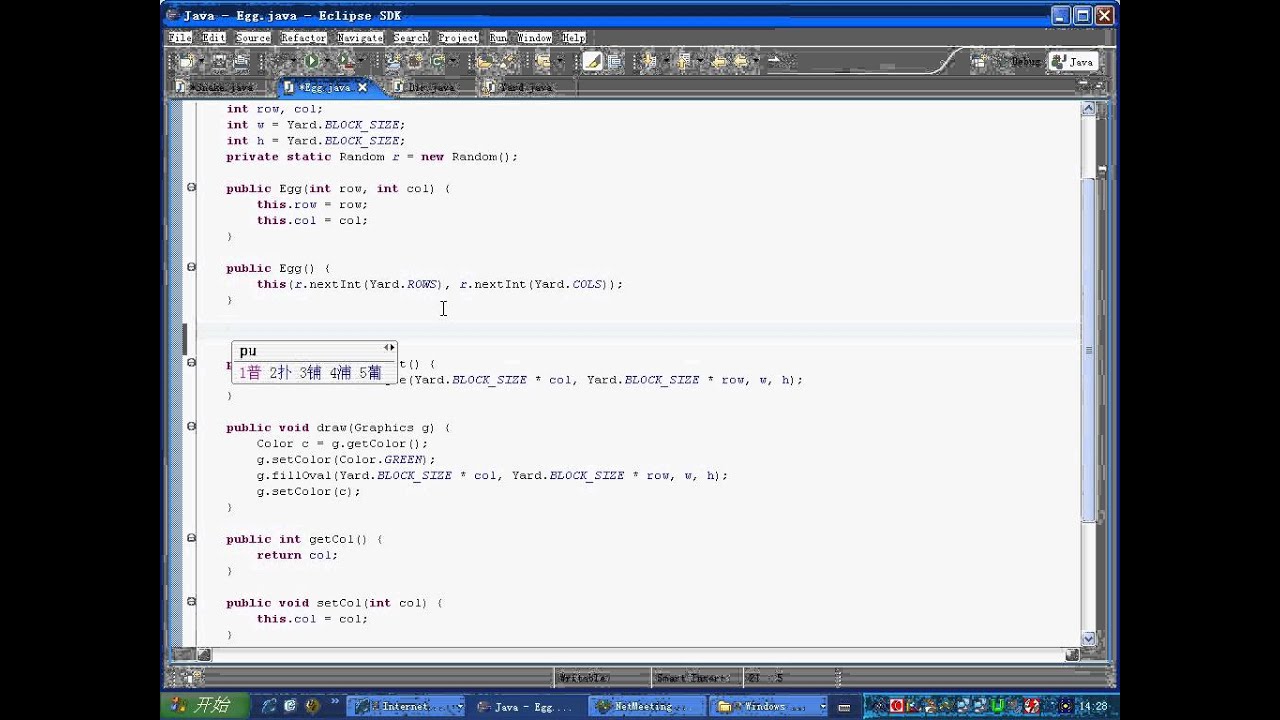Click the horizontal scrollbar left arrow
This screenshot has width=1280, height=720.
[203, 654]
